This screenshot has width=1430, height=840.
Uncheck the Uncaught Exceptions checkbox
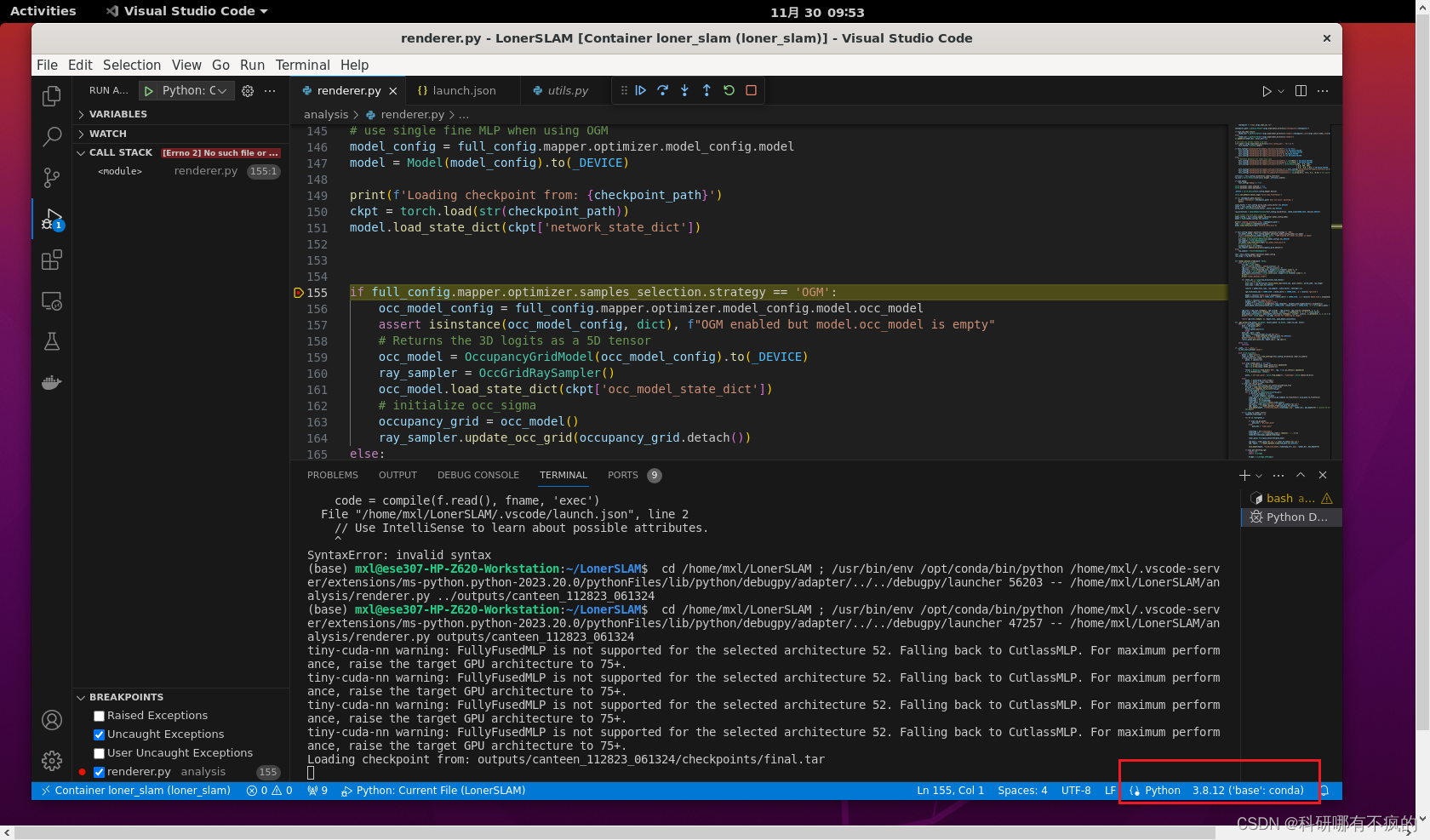pos(99,734)
